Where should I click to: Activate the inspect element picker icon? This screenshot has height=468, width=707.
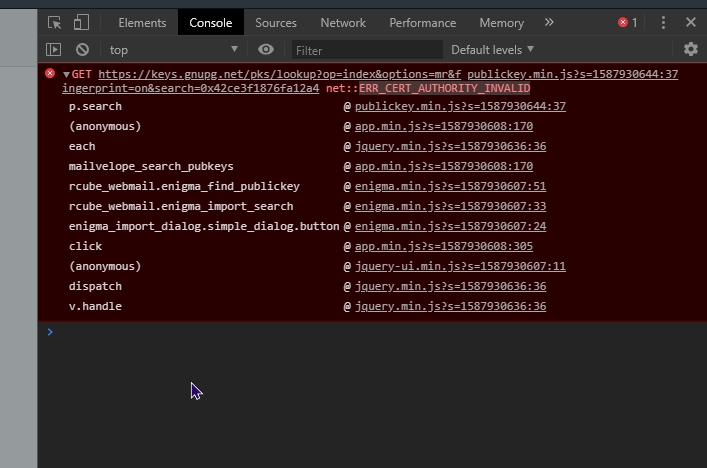coord(55,23)
